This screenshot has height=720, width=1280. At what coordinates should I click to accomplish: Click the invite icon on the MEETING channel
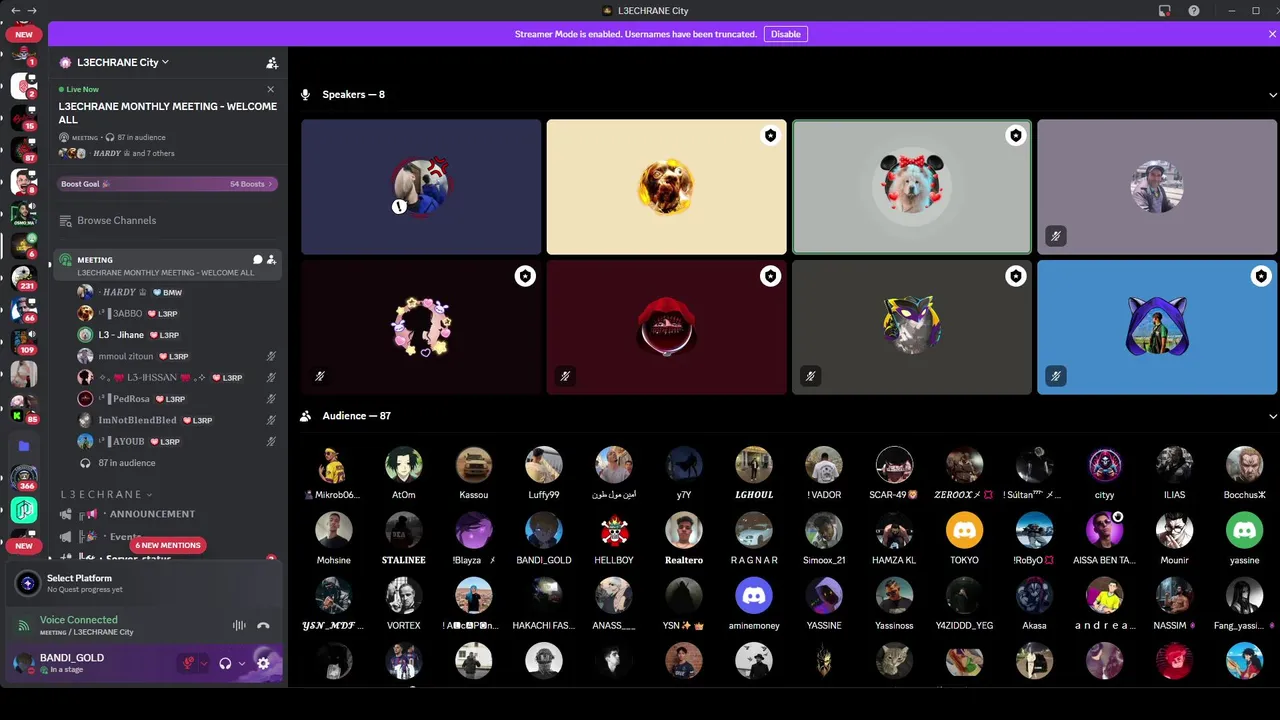tap(271, 260)
